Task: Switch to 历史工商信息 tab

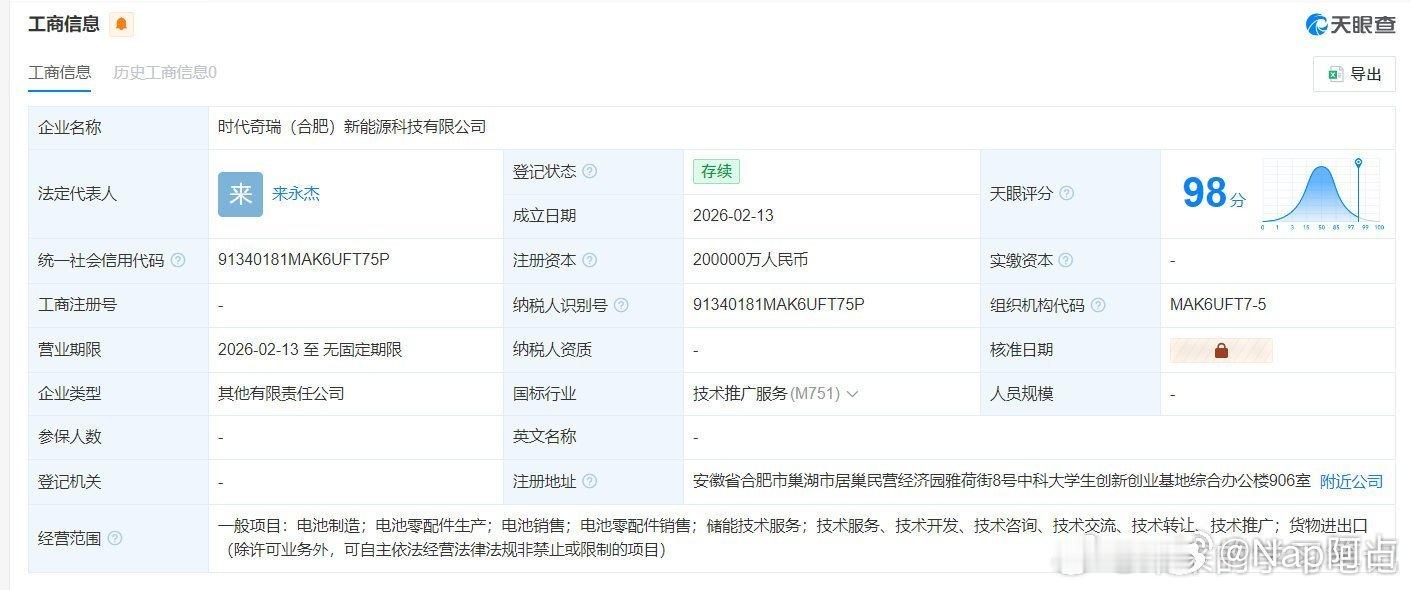Action: pos(165,72)
